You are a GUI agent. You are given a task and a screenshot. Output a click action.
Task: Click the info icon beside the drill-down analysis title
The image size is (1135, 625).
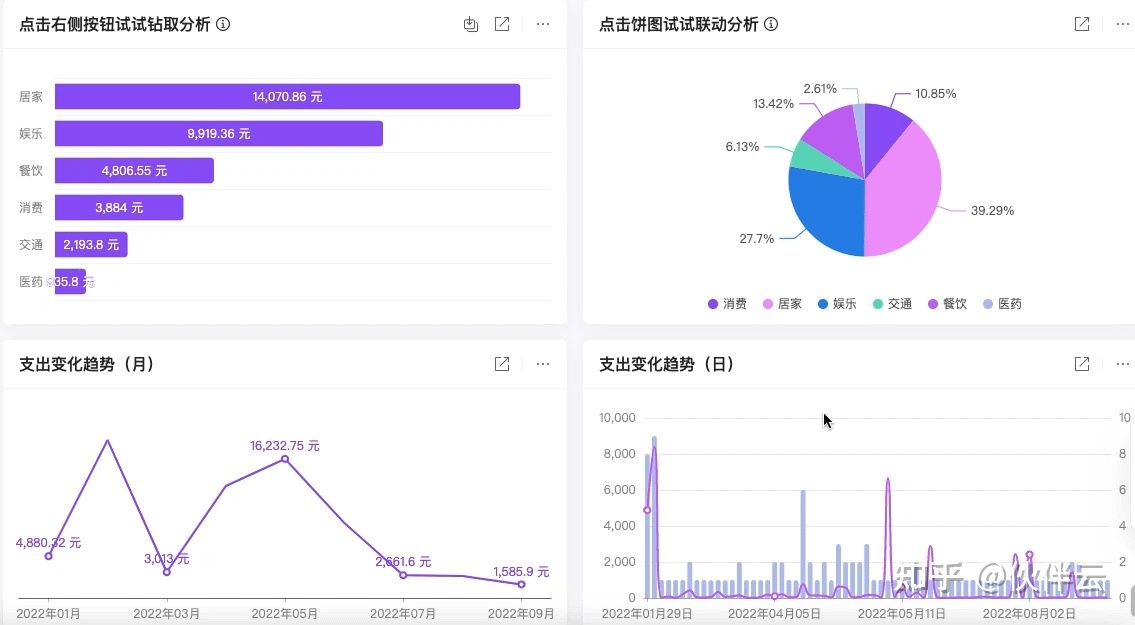point(223,24)
